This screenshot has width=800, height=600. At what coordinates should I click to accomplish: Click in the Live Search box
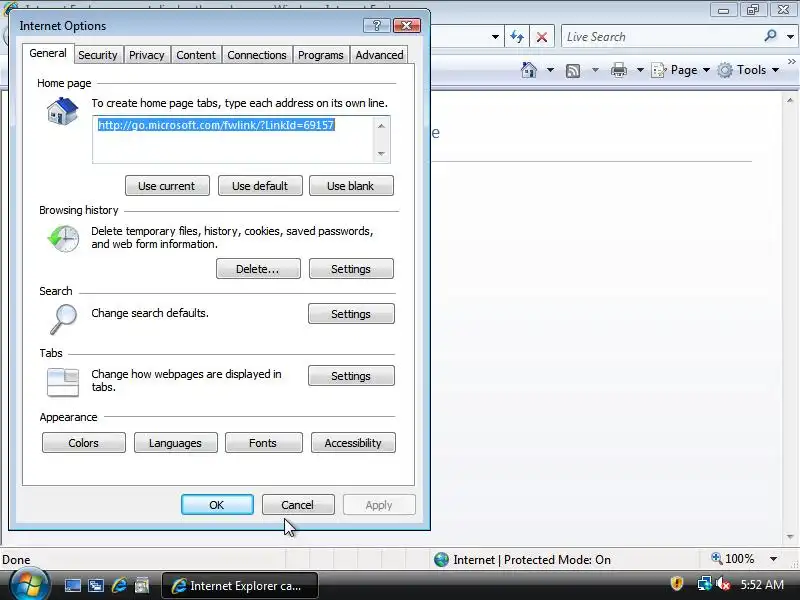pyautogui.click(x=661, y=37)
